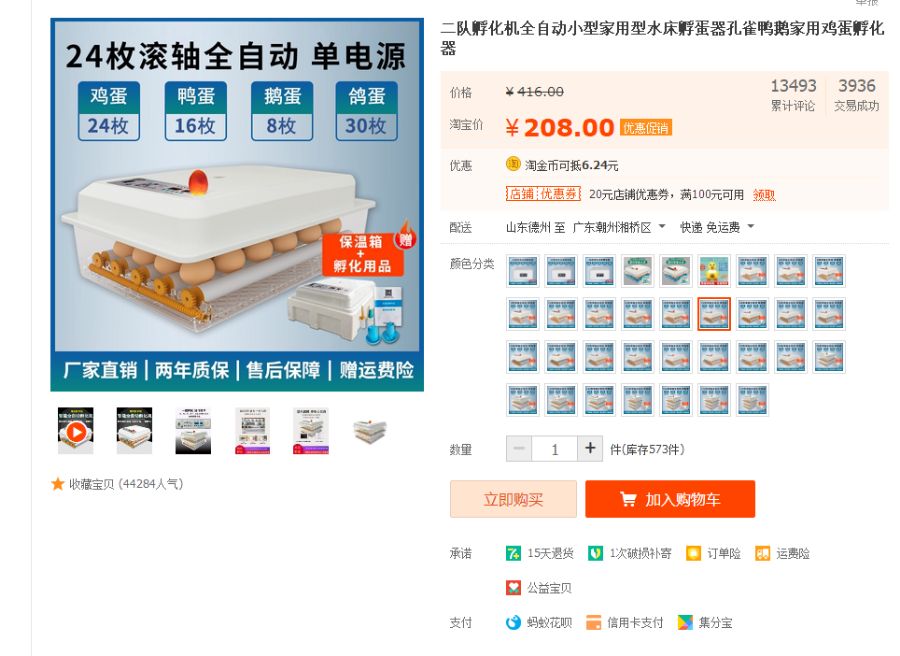This screenshot has width=900, height=656.
Task: Decrease quantity with the minus button
Action: pyautogui.click(x=519, y=448)
